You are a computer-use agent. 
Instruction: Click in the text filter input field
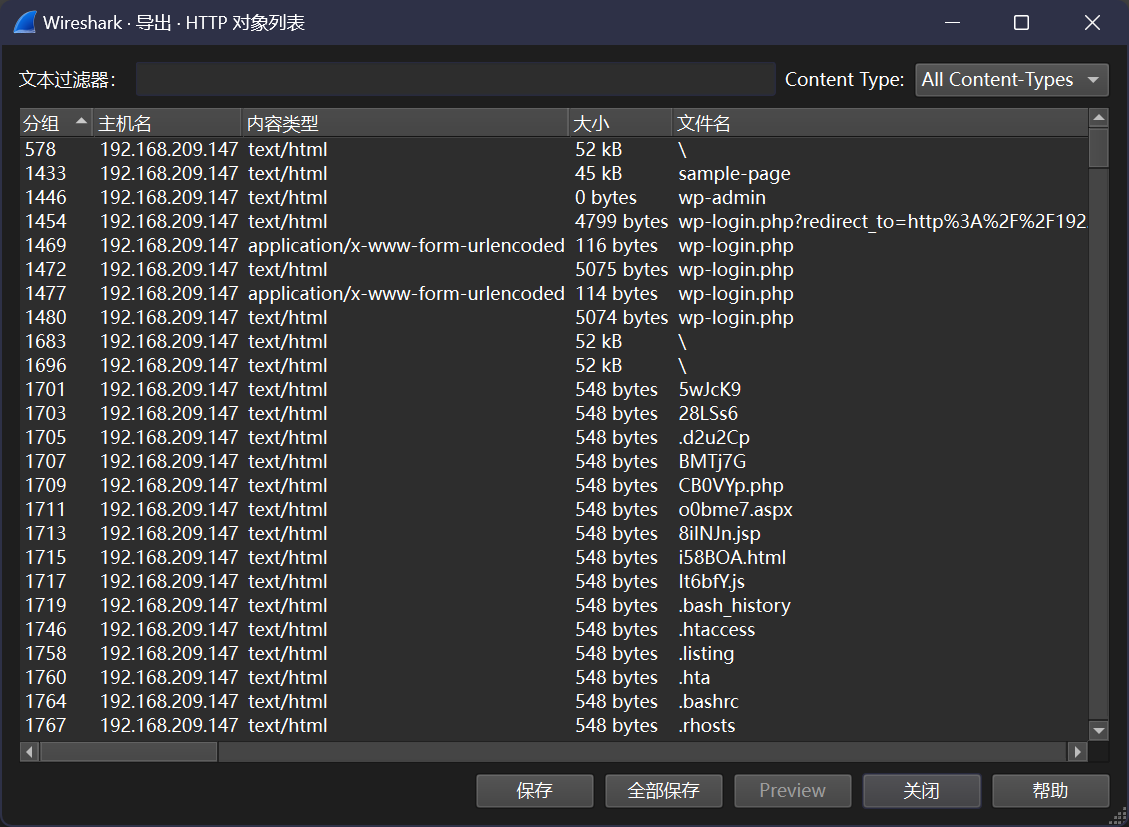tap(456, 79)
